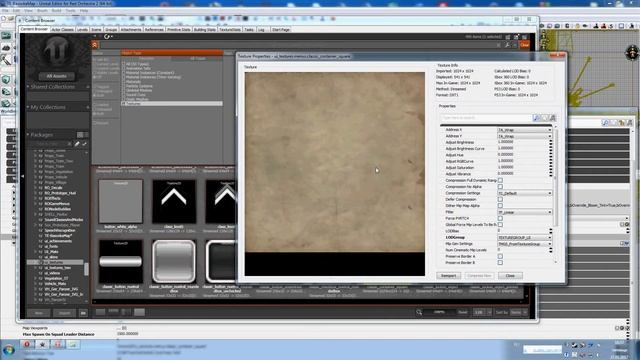Switch to the Levels tab

click(82, 30)
